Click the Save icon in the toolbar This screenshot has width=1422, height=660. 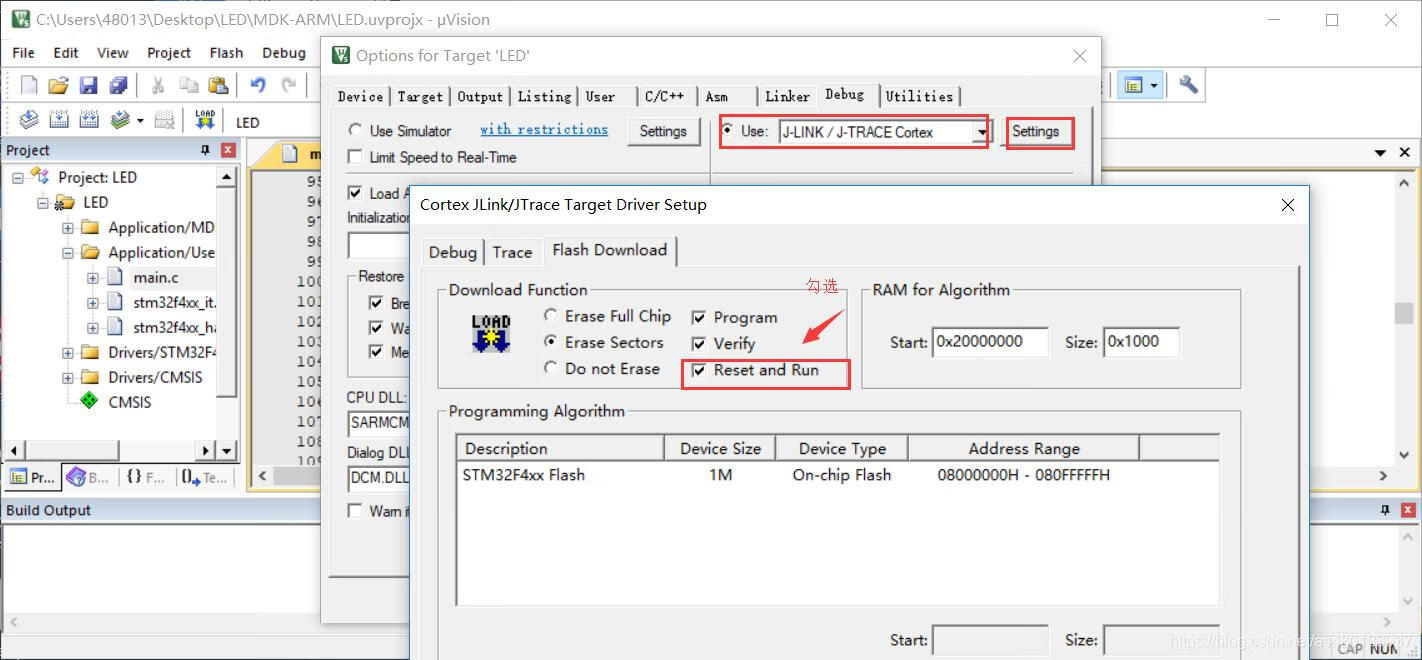coord(88,86)
